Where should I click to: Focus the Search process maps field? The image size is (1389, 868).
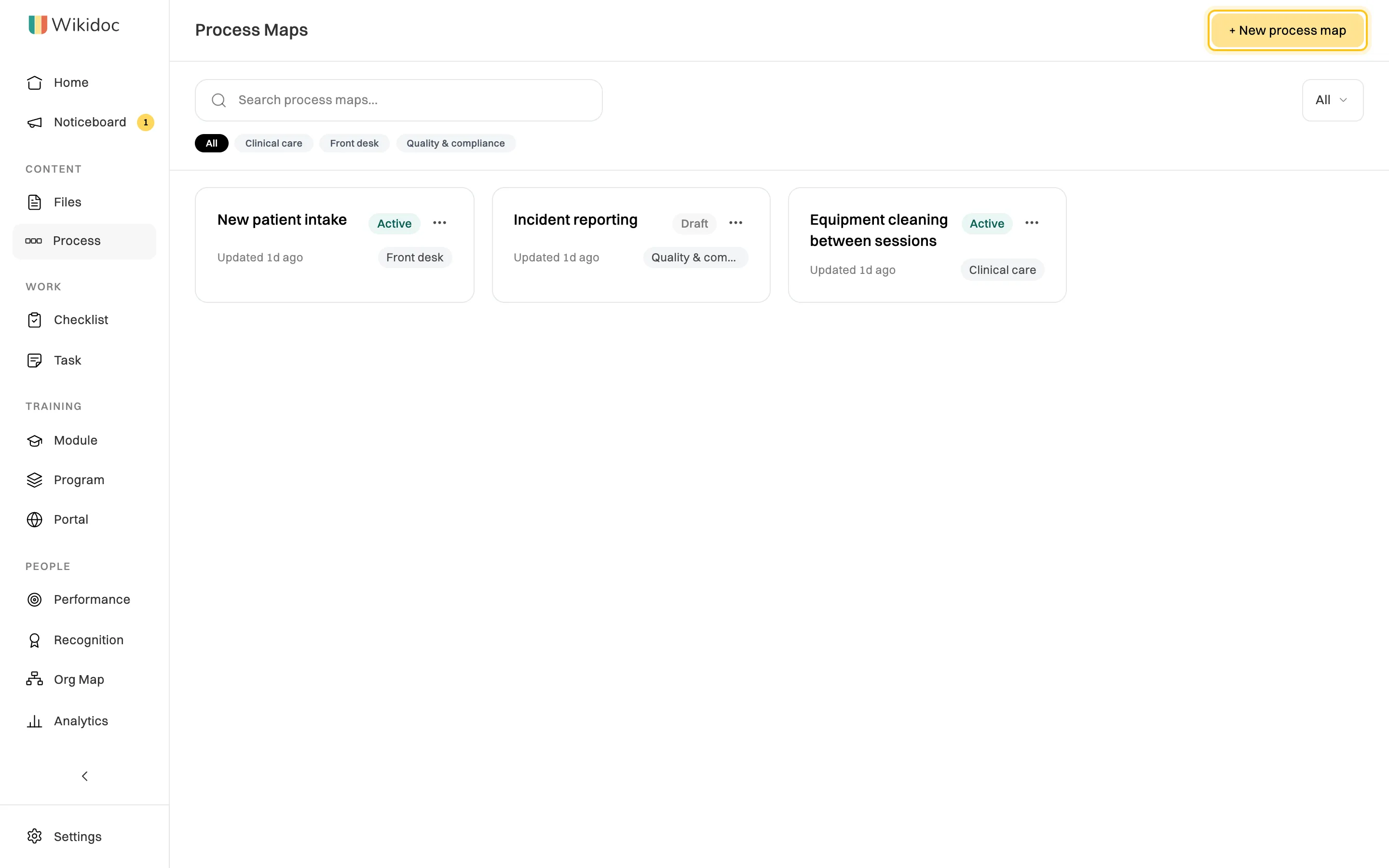tap(399, 100)
